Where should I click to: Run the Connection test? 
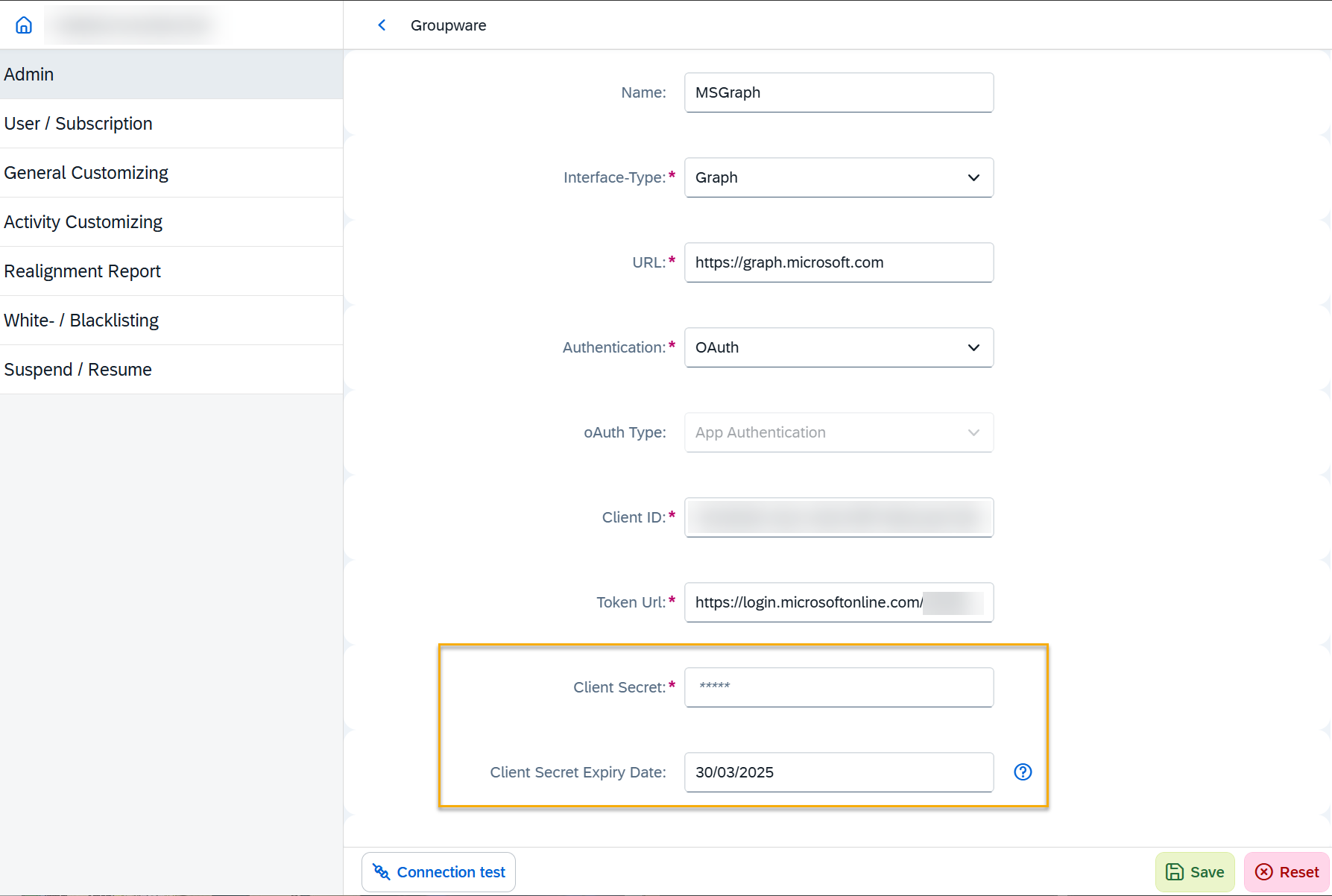point(438,872)
